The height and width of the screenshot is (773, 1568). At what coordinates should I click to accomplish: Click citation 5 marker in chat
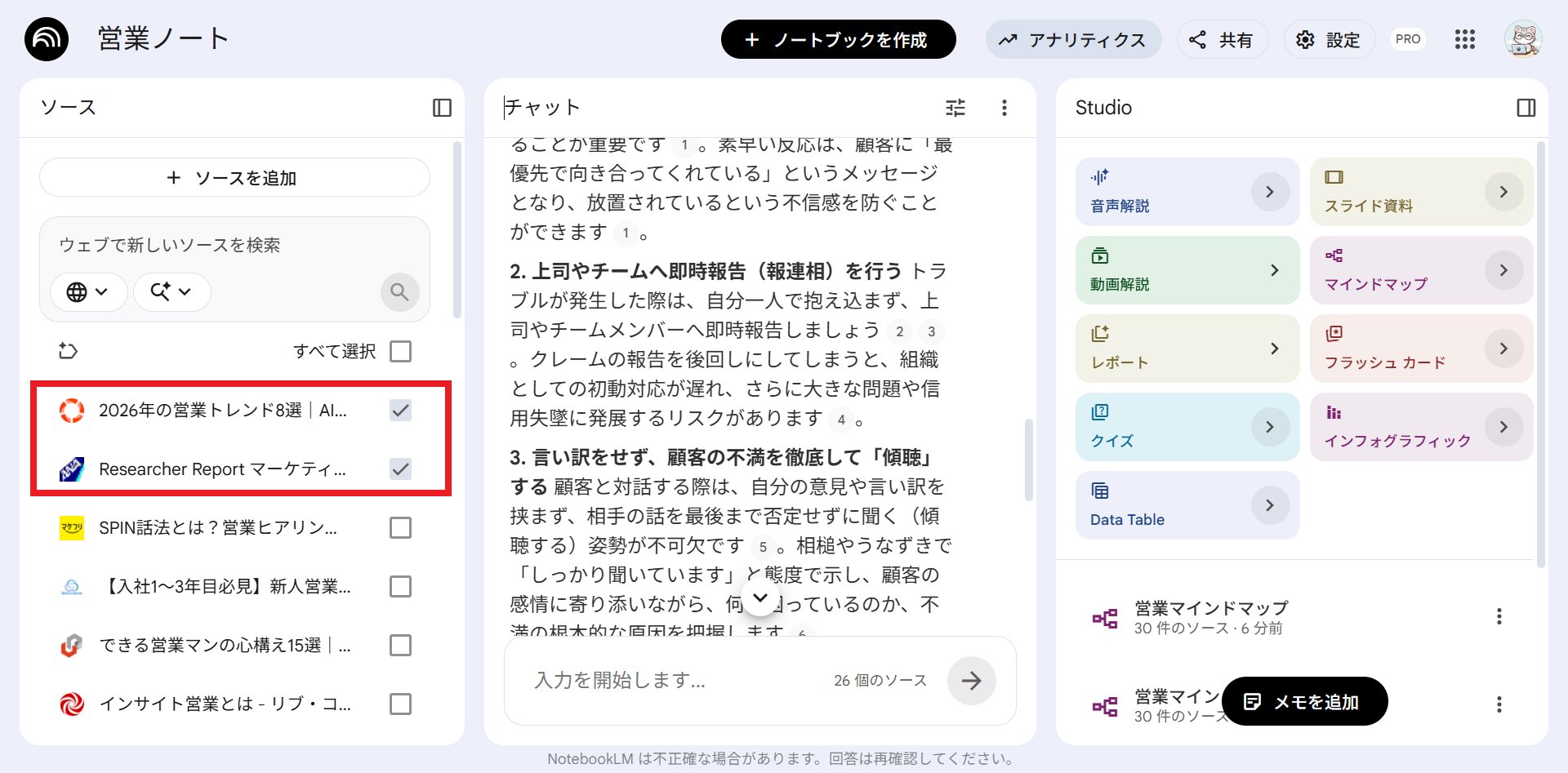coord(763,547)
